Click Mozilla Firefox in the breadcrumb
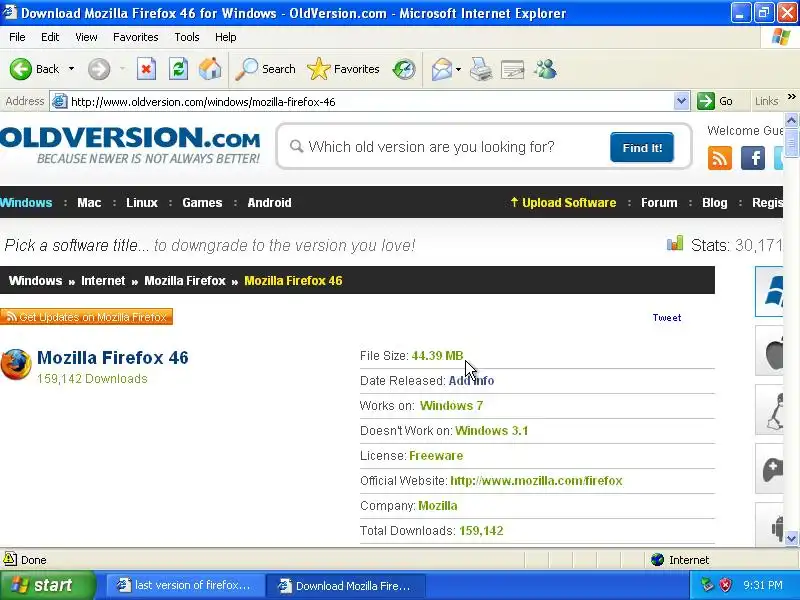The image size is (800, 600). [x=185, y=281]
